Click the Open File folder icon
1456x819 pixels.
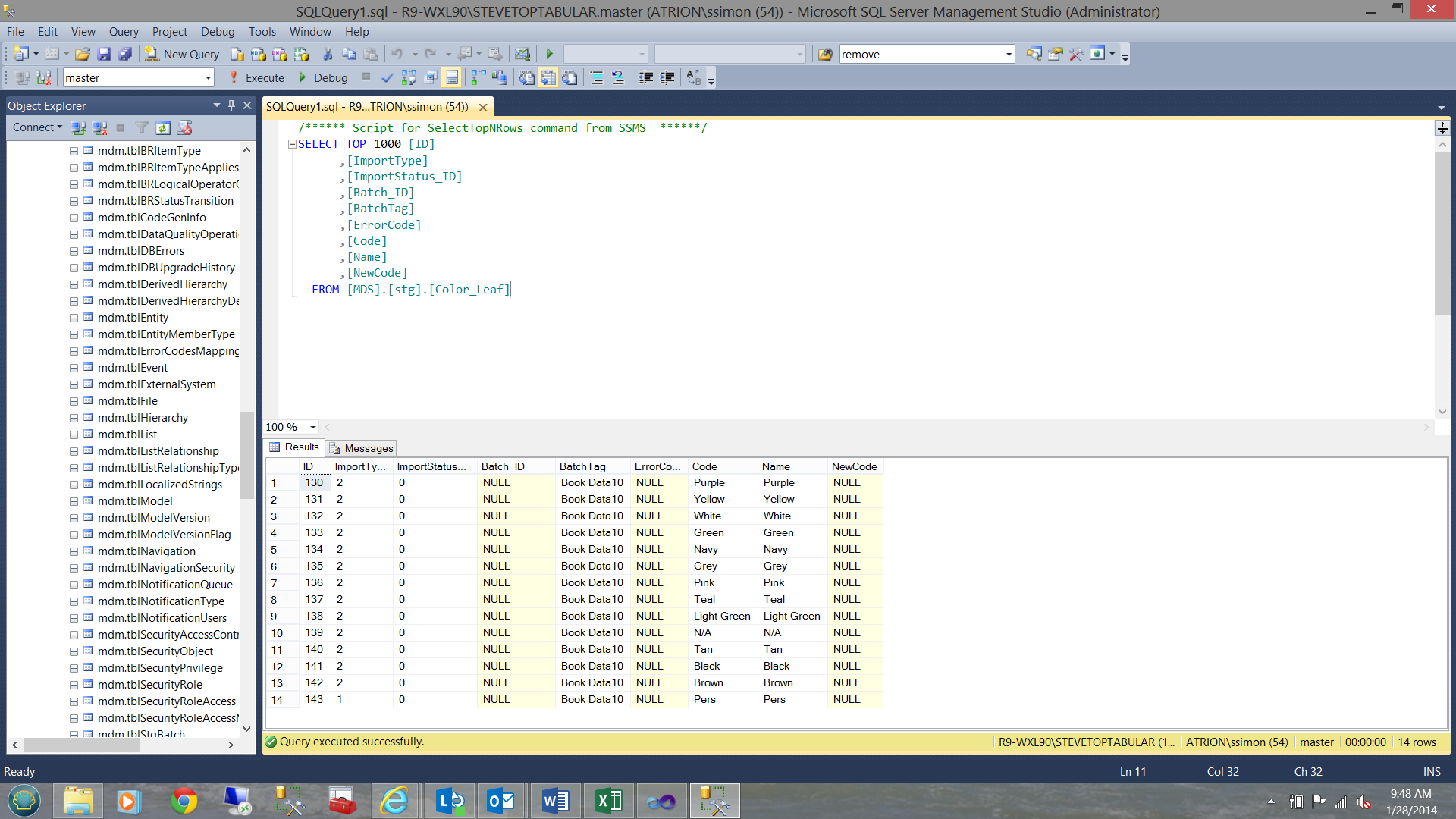coord(83,54)
